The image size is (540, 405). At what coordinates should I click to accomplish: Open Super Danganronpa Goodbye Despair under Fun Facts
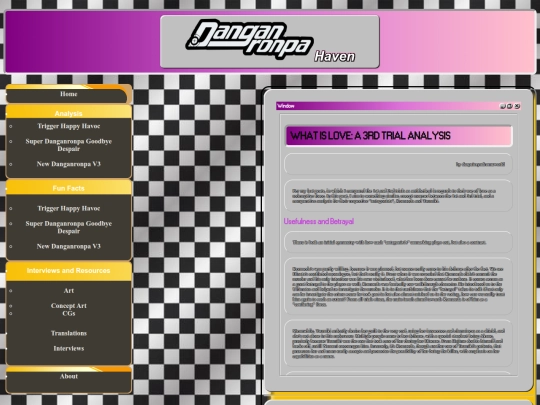pos(69,227)
